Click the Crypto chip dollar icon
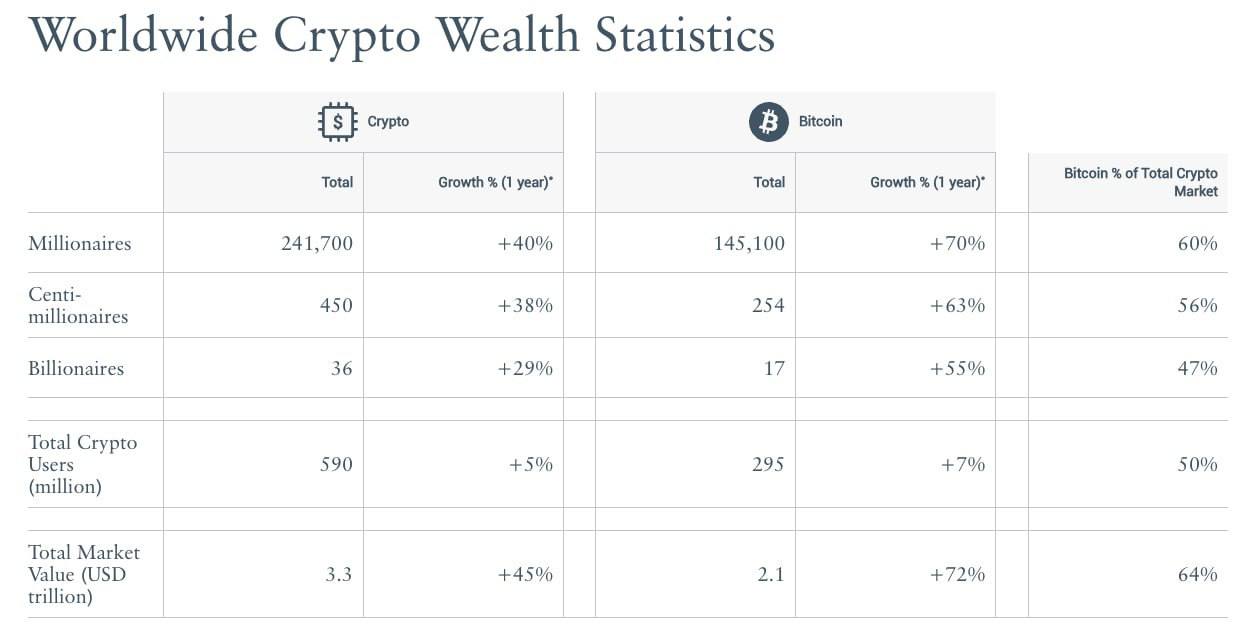The height and width of the screenshot is (638, 1243). click(x=338, y=121)
